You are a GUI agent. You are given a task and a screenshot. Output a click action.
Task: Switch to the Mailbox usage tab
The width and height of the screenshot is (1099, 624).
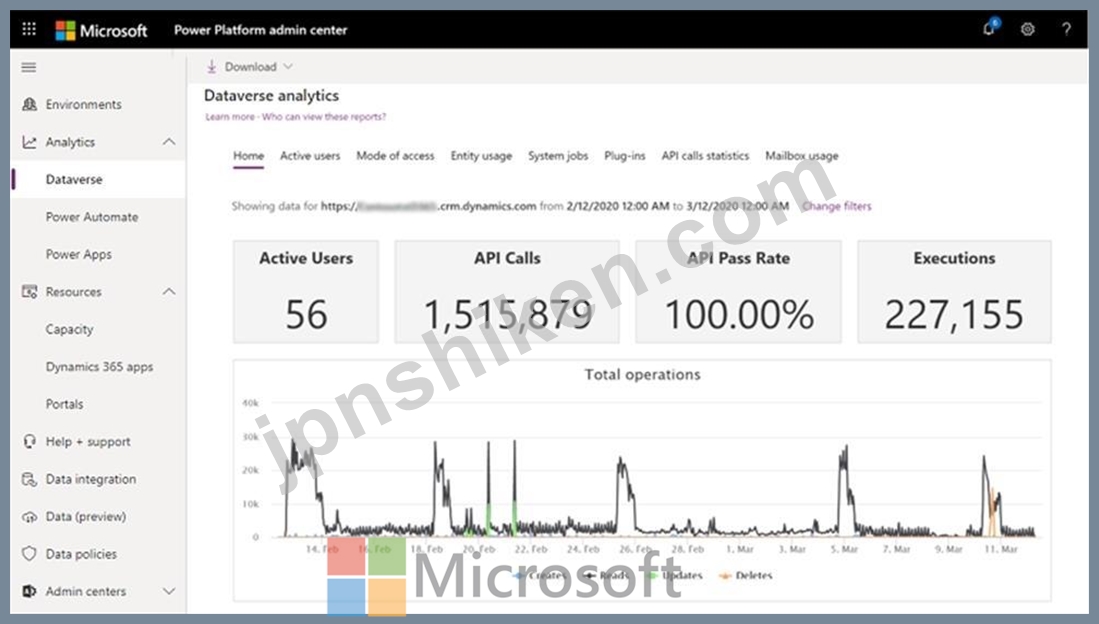[802, 156]
